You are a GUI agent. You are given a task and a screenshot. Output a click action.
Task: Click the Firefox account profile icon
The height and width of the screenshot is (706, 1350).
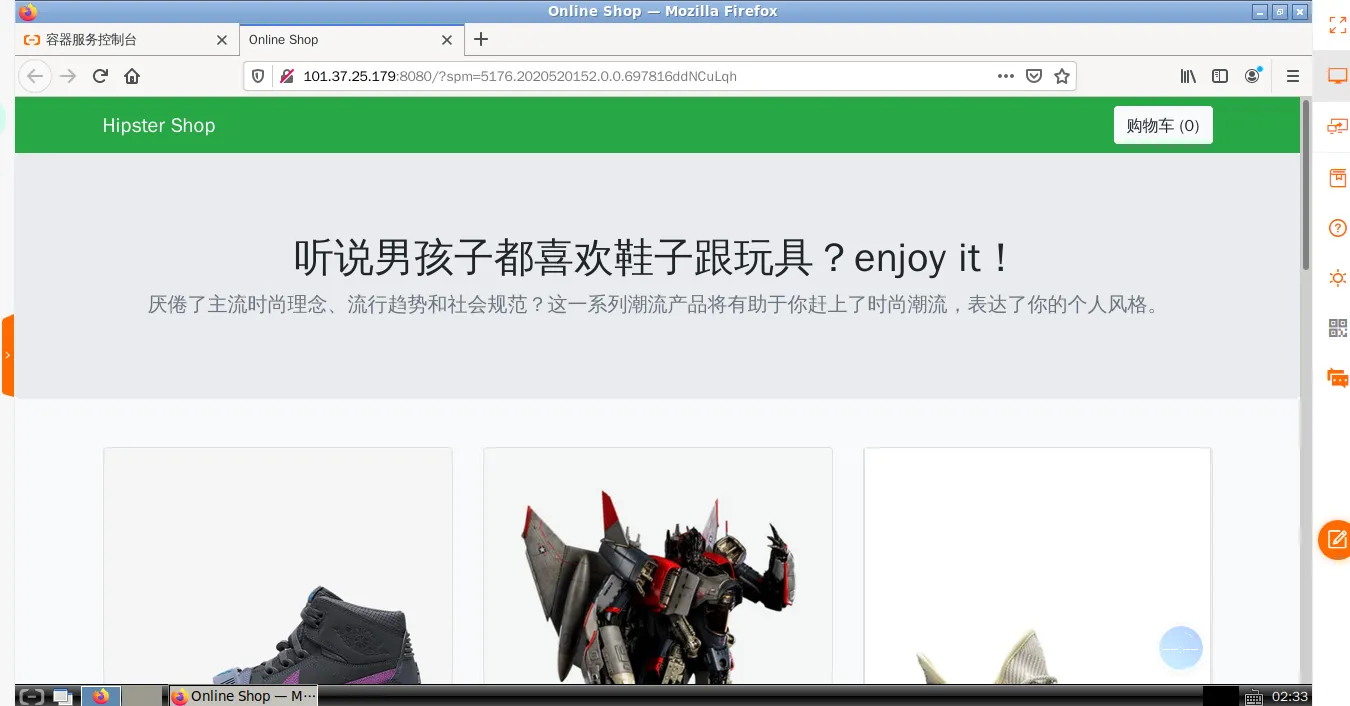click(1252, 75)
